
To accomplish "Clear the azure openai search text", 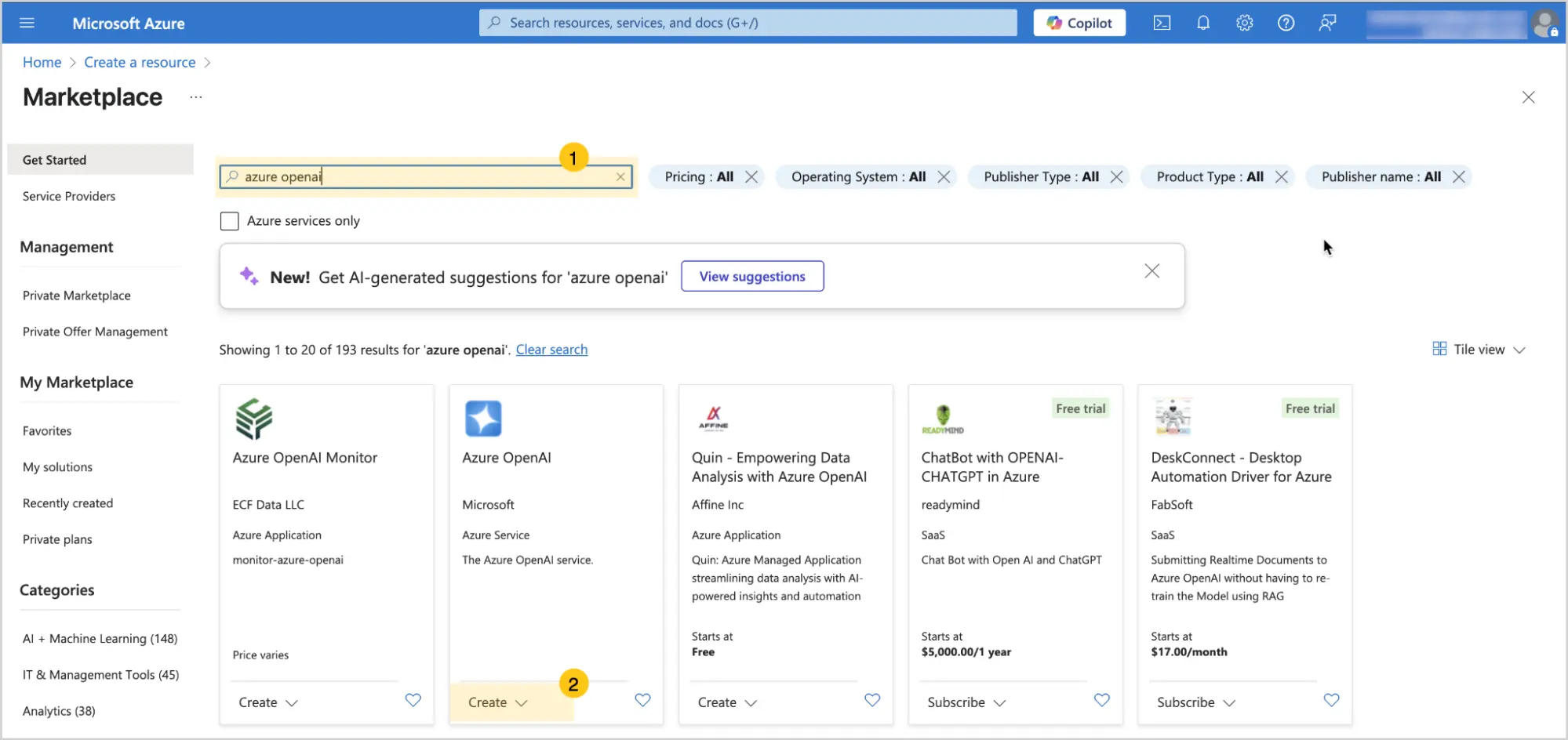I will tap(620, 176).
